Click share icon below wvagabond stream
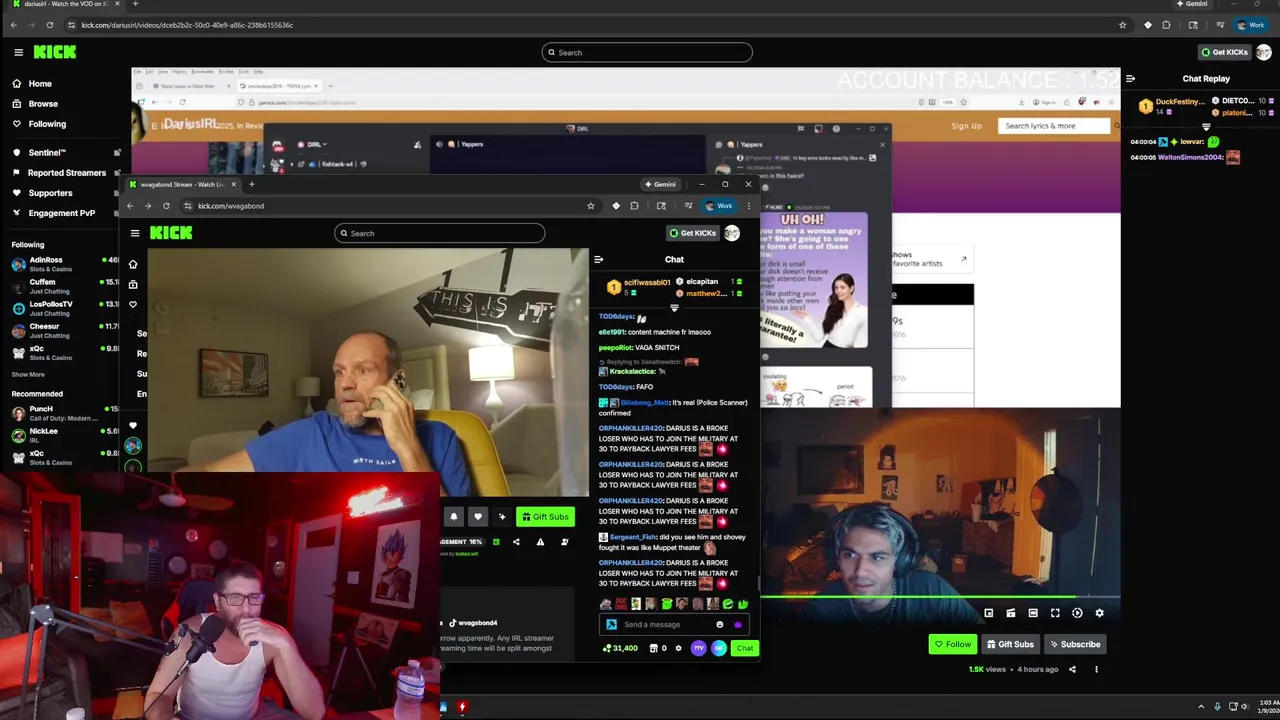Image resolution: width=1280 pixels, height=720 pixels. 516,542
